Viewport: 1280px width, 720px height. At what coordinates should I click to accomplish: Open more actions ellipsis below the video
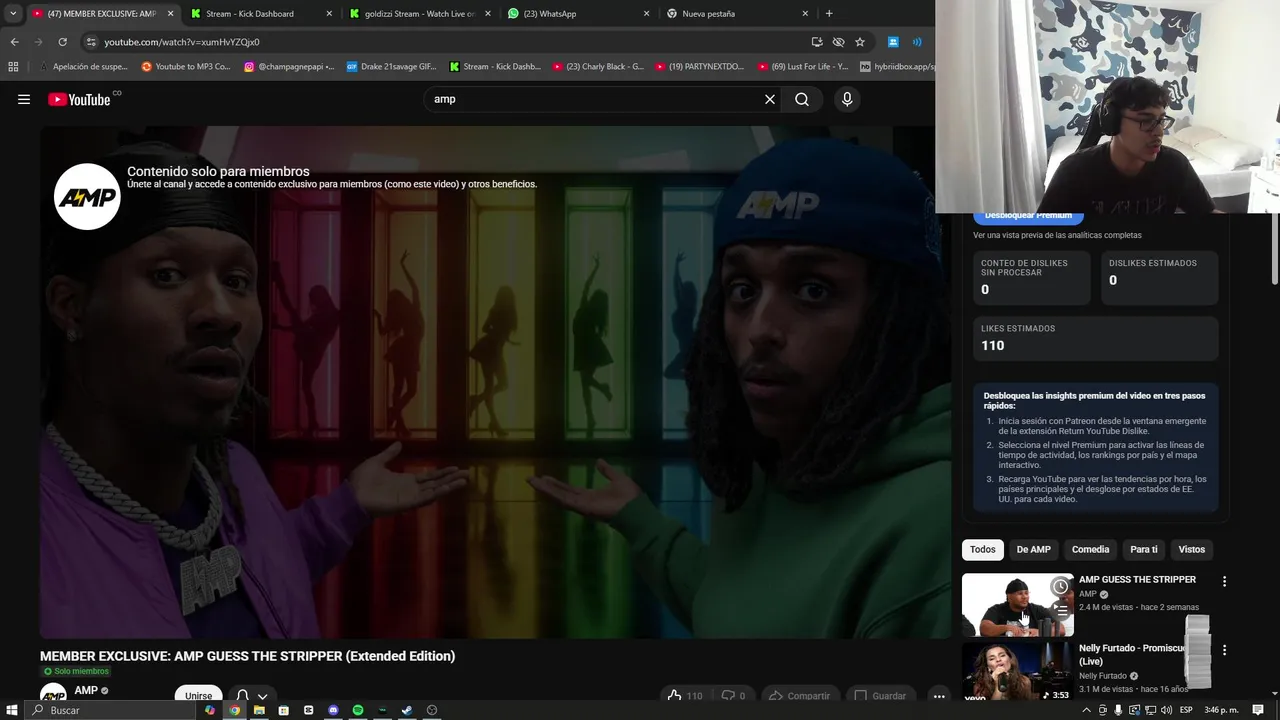pyautogui.click(x=938, y=695)
